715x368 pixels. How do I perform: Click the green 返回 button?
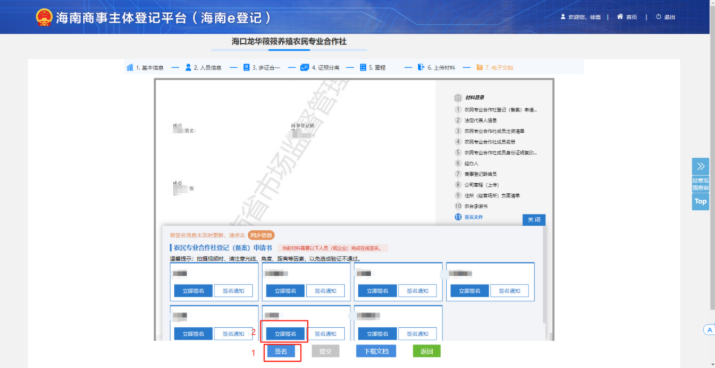[427, 351]
